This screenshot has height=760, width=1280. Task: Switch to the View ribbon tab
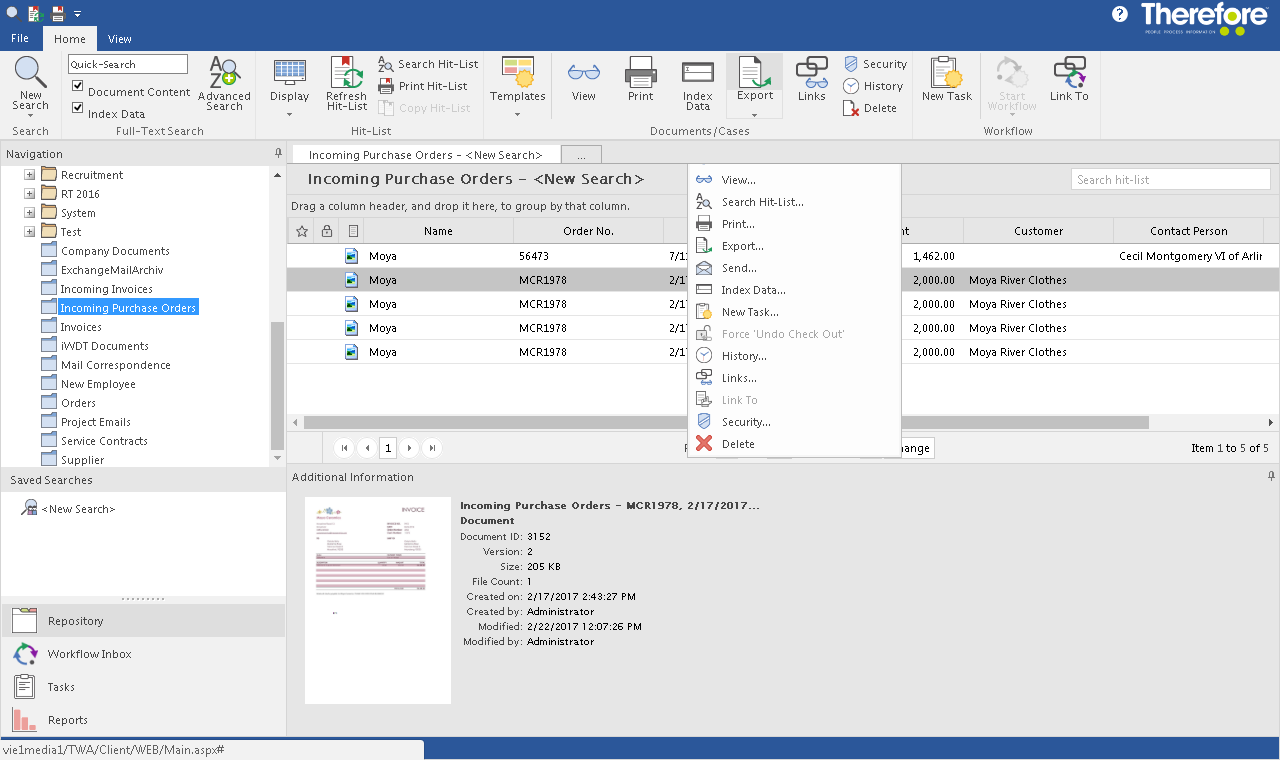coord(120,39)
